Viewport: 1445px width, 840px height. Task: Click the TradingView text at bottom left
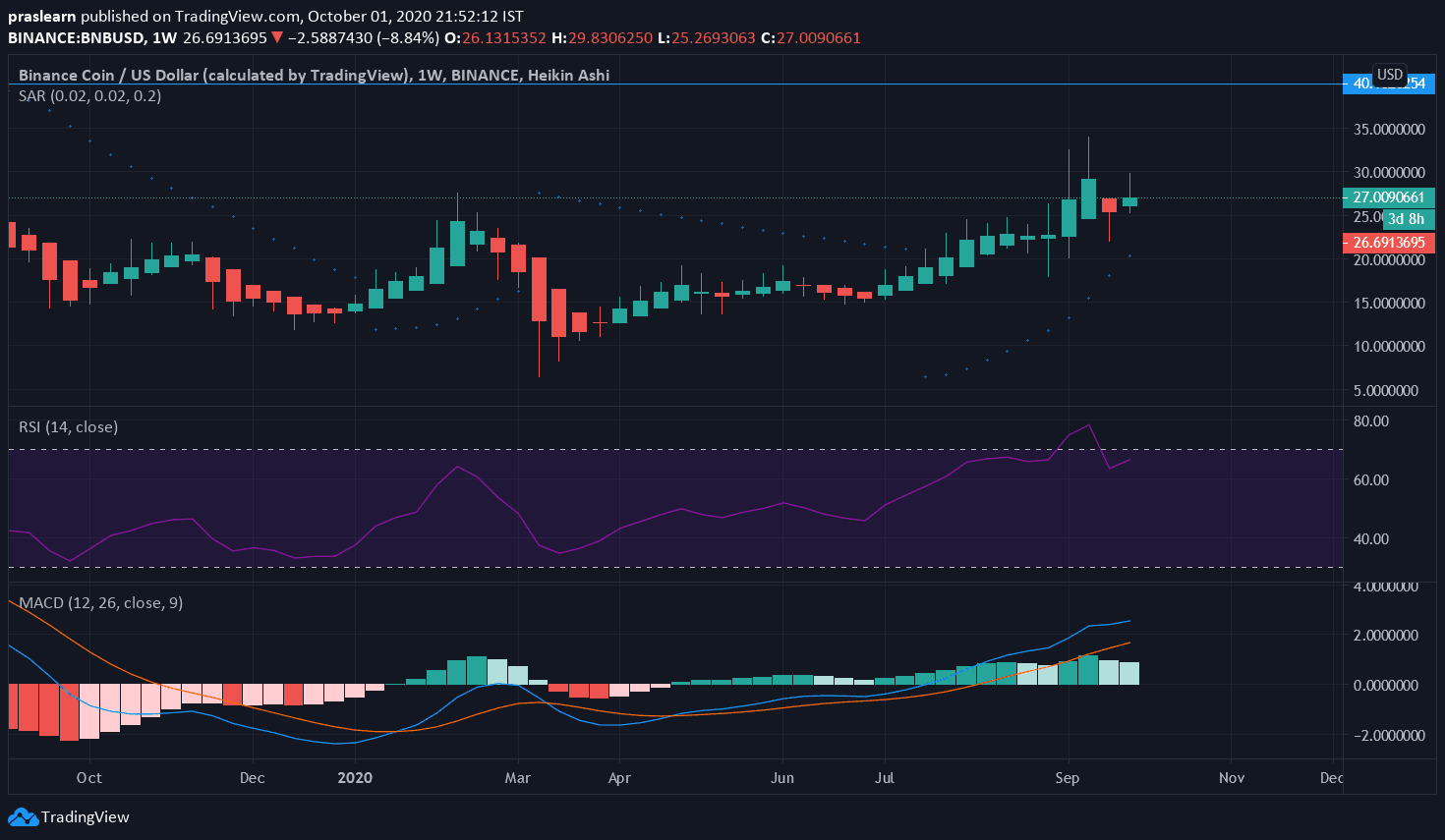pos(86,816)
